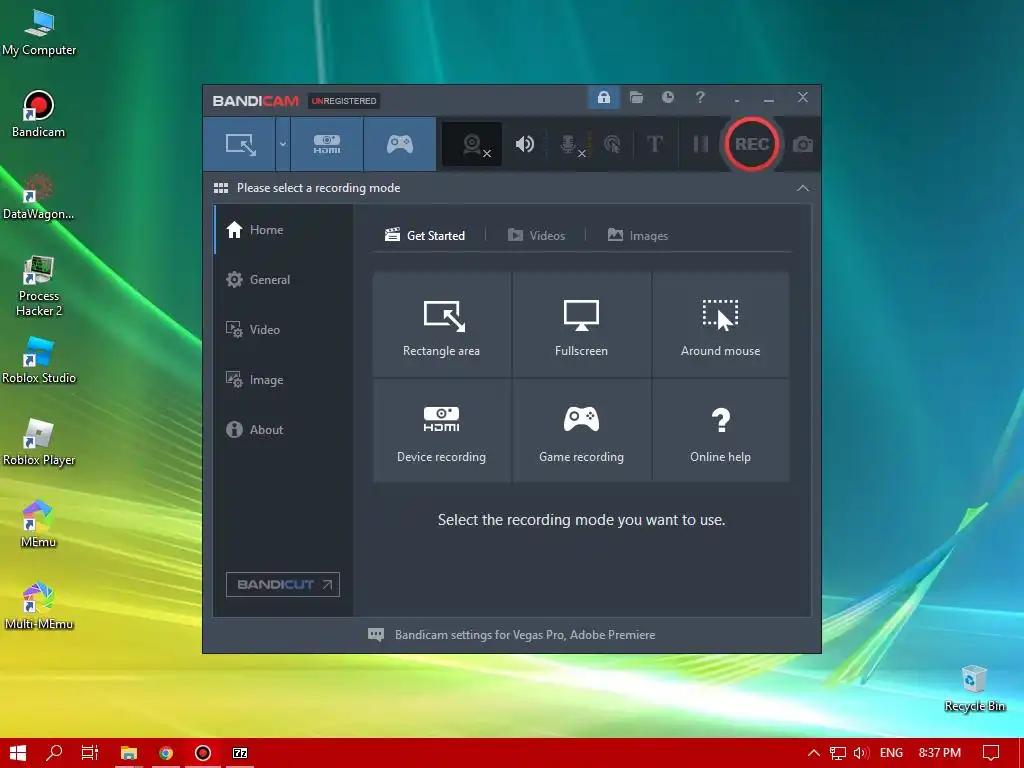Open help with the question mark icon
Viewport: 1024px width, 768px height.
(700, 97)
